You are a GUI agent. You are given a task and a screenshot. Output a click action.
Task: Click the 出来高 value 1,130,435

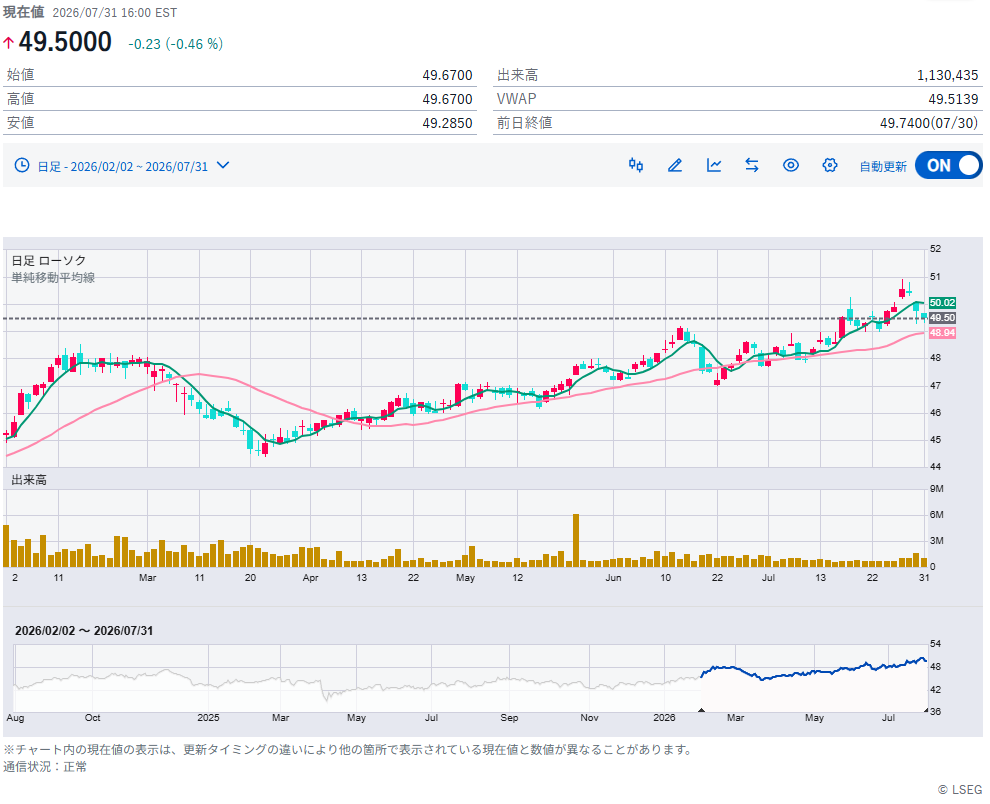tap(947, 75)
